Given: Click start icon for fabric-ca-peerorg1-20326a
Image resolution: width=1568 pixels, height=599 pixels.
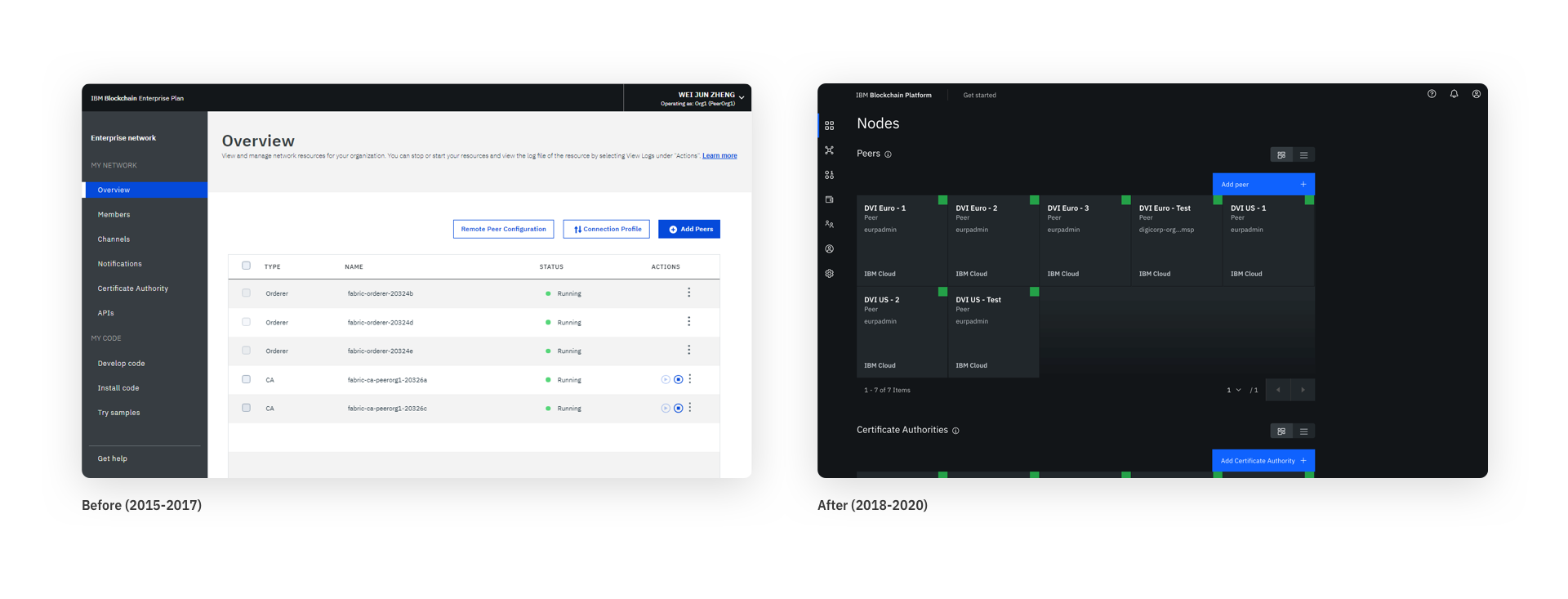Looking at the screenshot, I should (666, 379).
